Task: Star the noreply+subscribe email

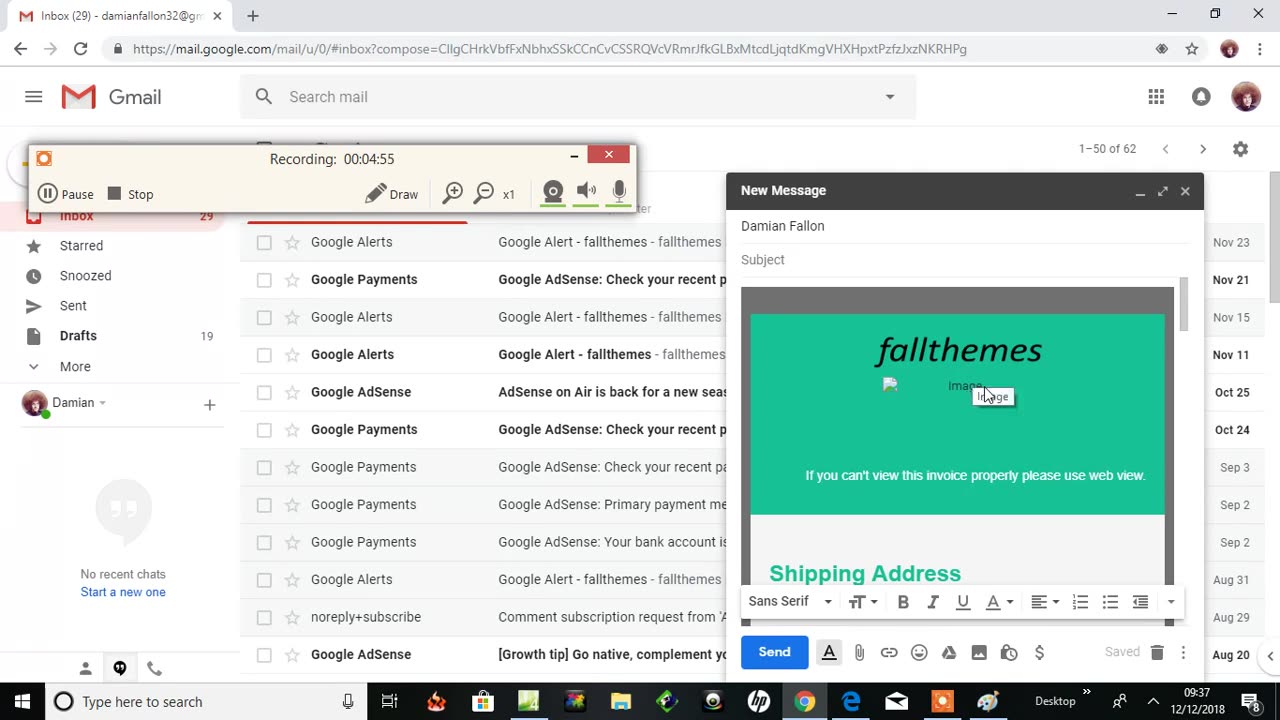Action: point(292,617)
